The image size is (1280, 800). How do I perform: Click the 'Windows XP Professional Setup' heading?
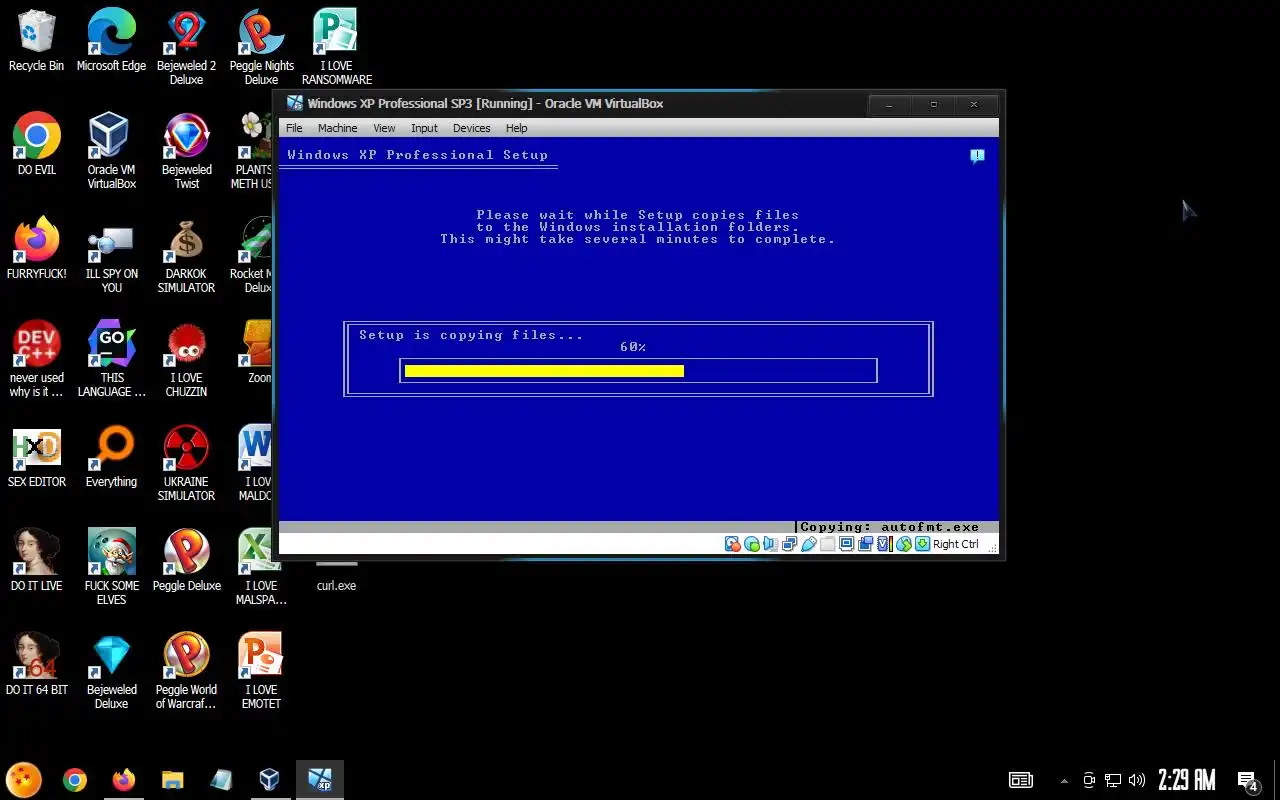[x=418, y=155]
